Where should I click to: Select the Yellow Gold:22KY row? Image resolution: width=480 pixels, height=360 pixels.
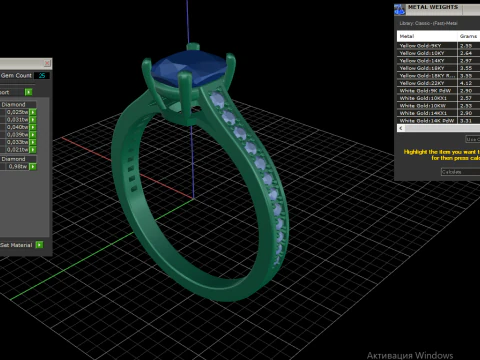pos(438,83)
